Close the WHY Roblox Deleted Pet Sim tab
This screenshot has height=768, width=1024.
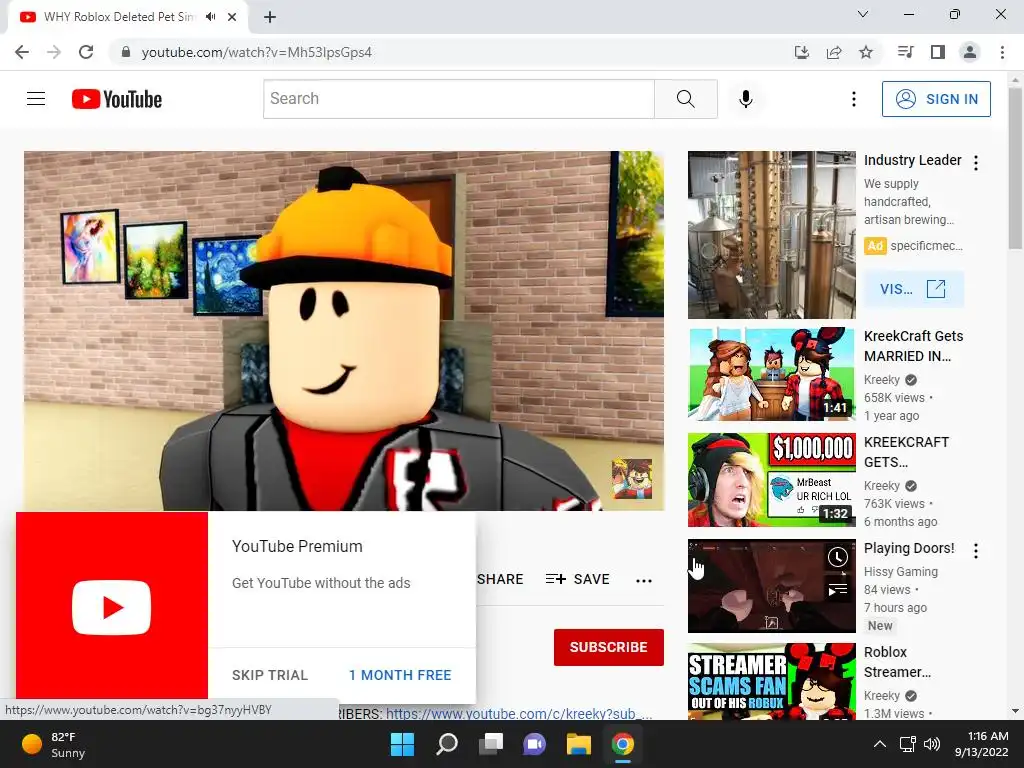(x=232, y=17)
